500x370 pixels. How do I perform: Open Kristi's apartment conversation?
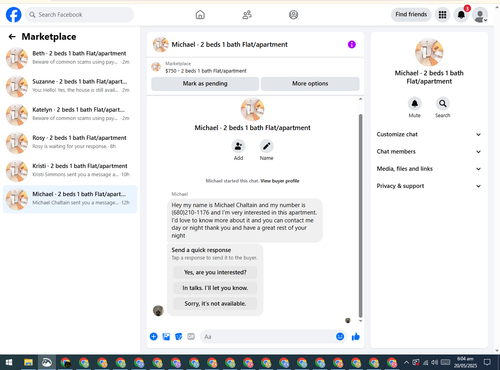[x=70, y=170]
